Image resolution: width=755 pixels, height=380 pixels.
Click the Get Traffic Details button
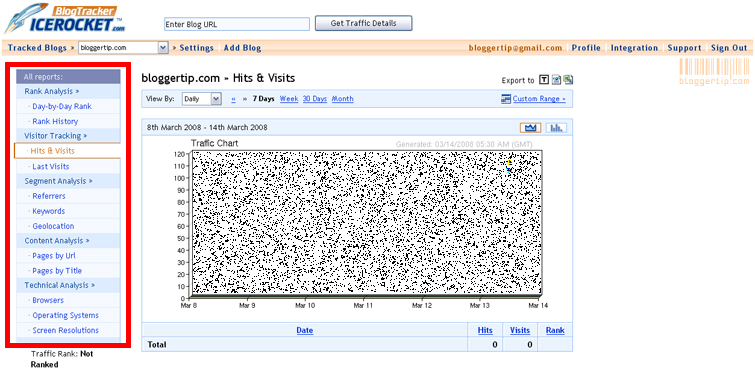364,23
